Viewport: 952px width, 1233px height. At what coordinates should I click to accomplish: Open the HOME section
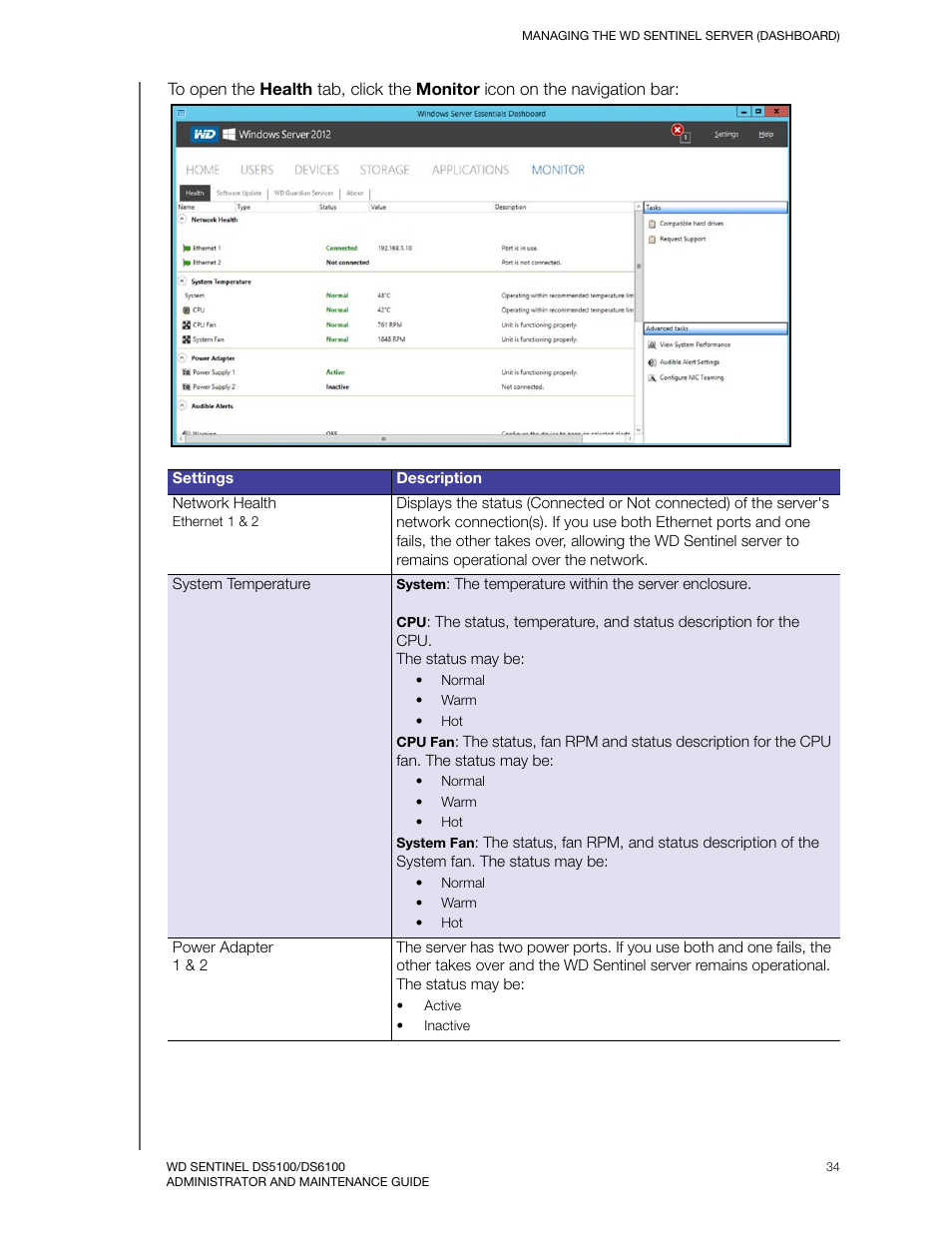click(203, 170)
